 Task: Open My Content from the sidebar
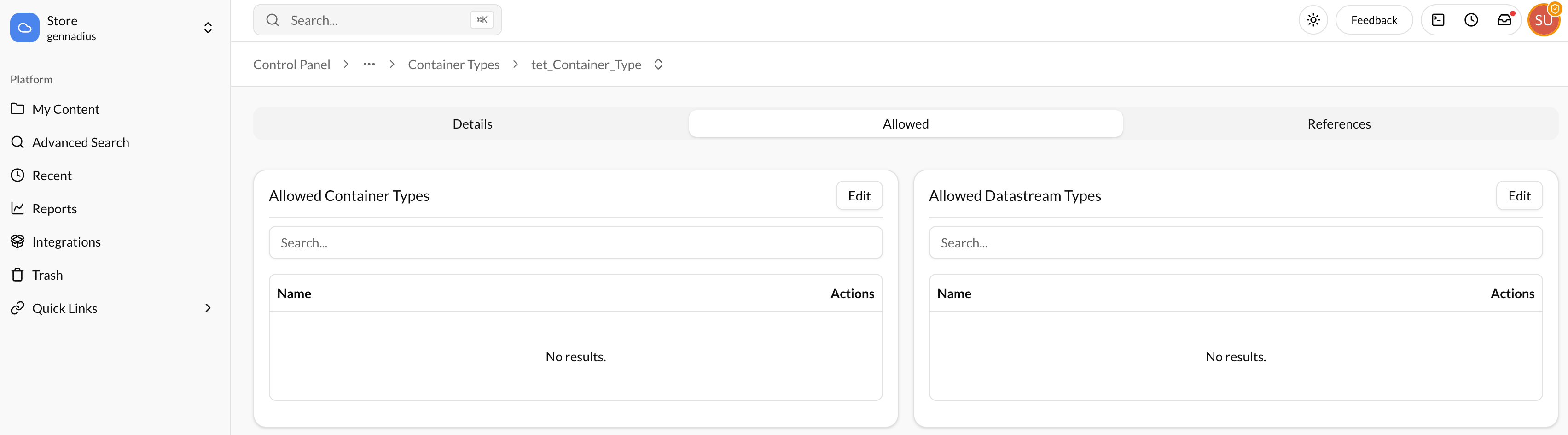click(66, 108)
